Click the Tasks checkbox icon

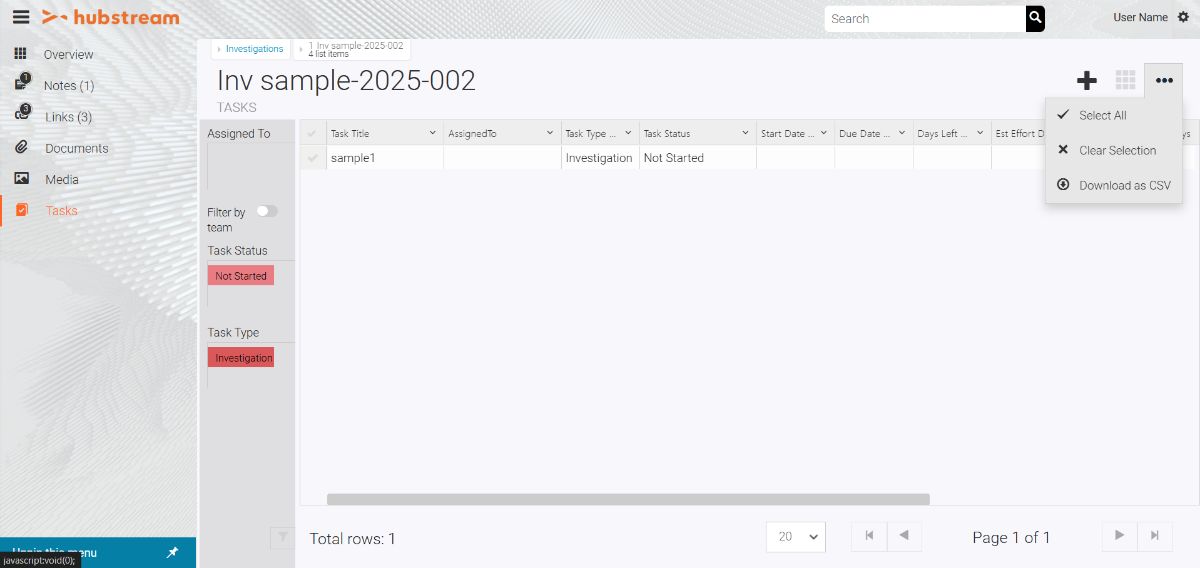[22, 210]
